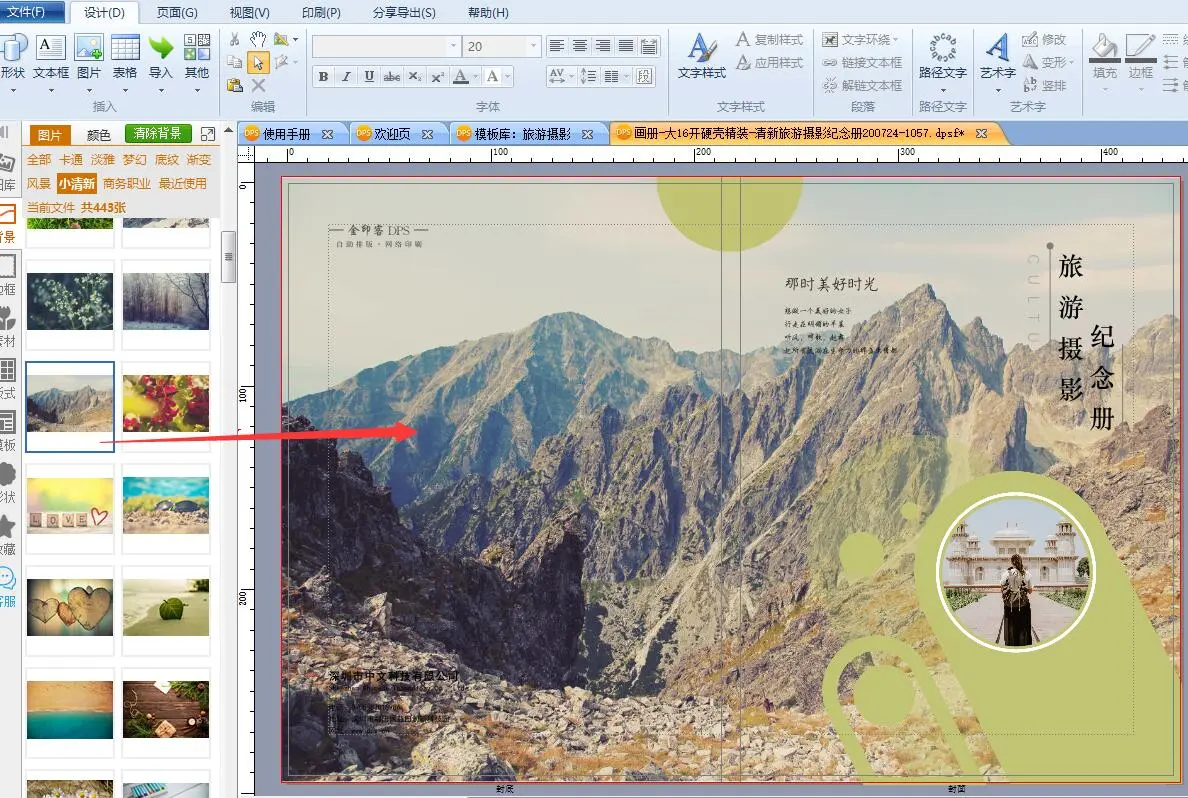Click the 边框 border pencil icon
Viewport: 1188px width, 798px height.
[1140, 47]
